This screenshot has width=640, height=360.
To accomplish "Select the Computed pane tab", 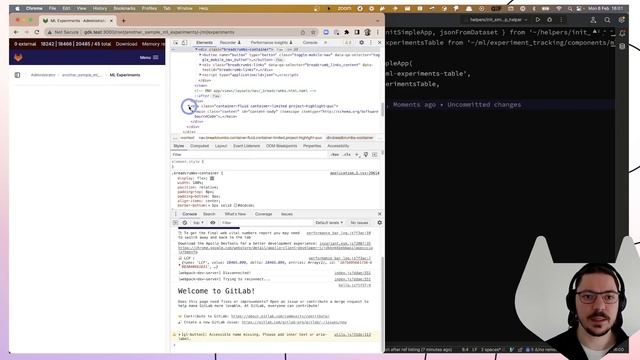I will (199, 146).
